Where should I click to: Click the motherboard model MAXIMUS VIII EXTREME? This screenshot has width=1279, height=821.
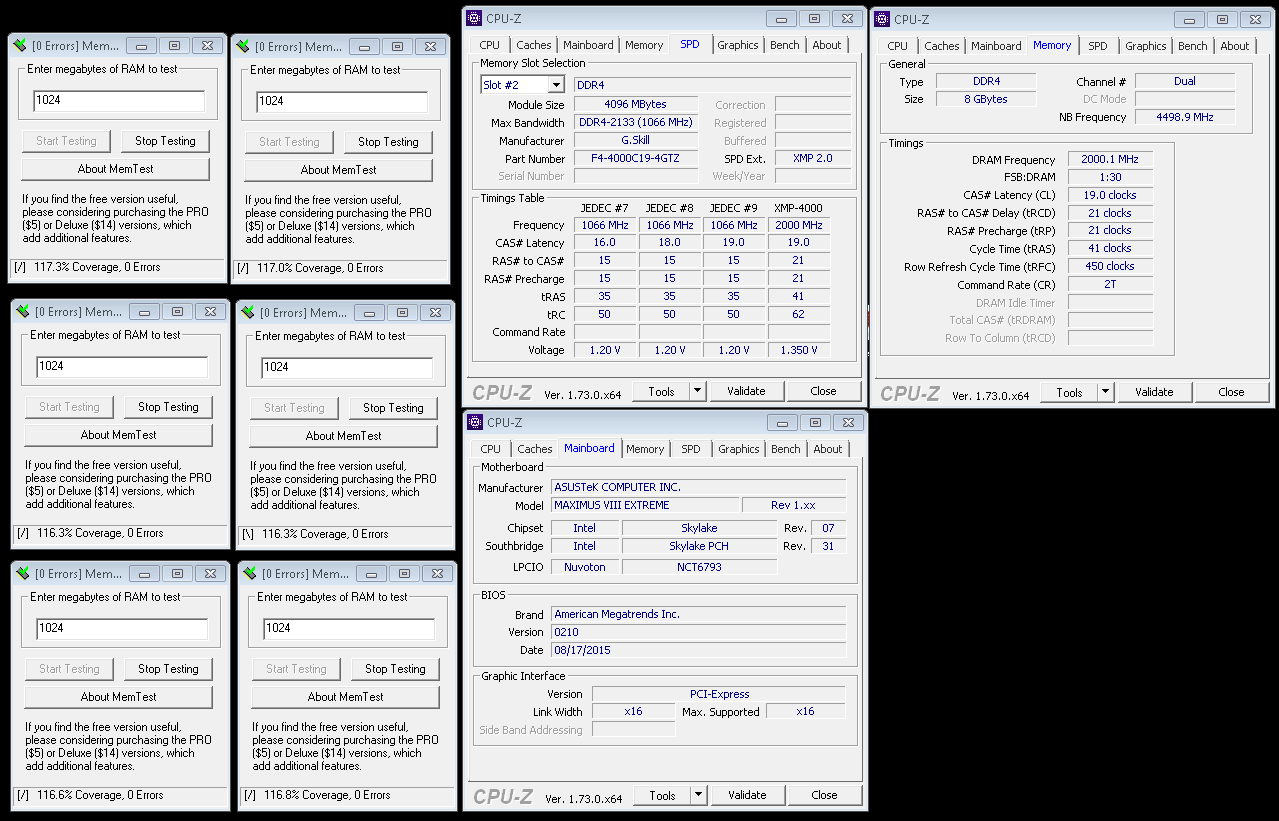[x=646, y=506]
